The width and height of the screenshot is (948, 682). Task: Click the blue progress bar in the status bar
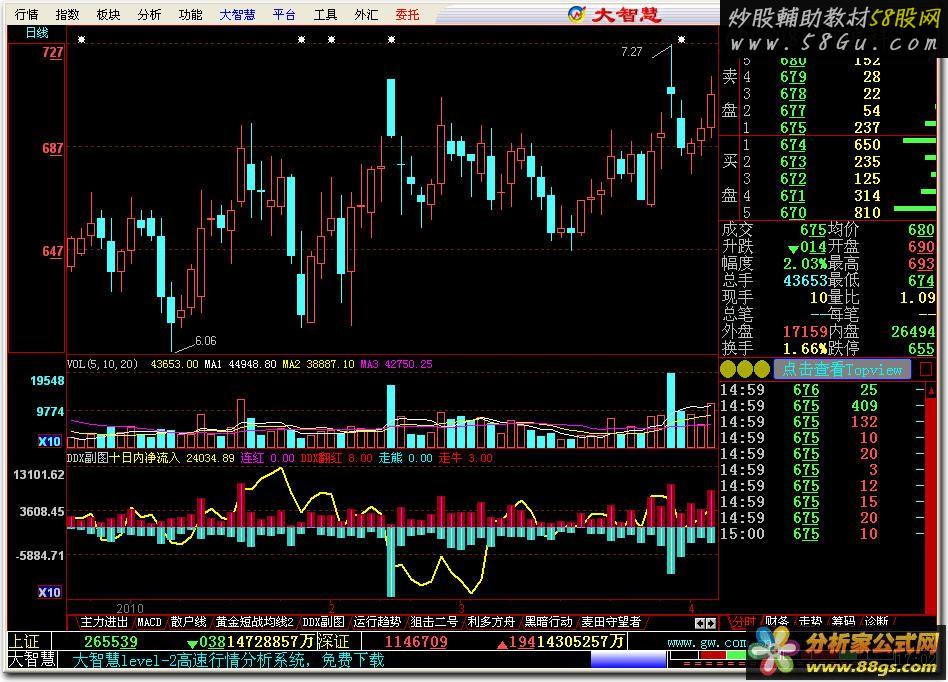click(628, 660)
